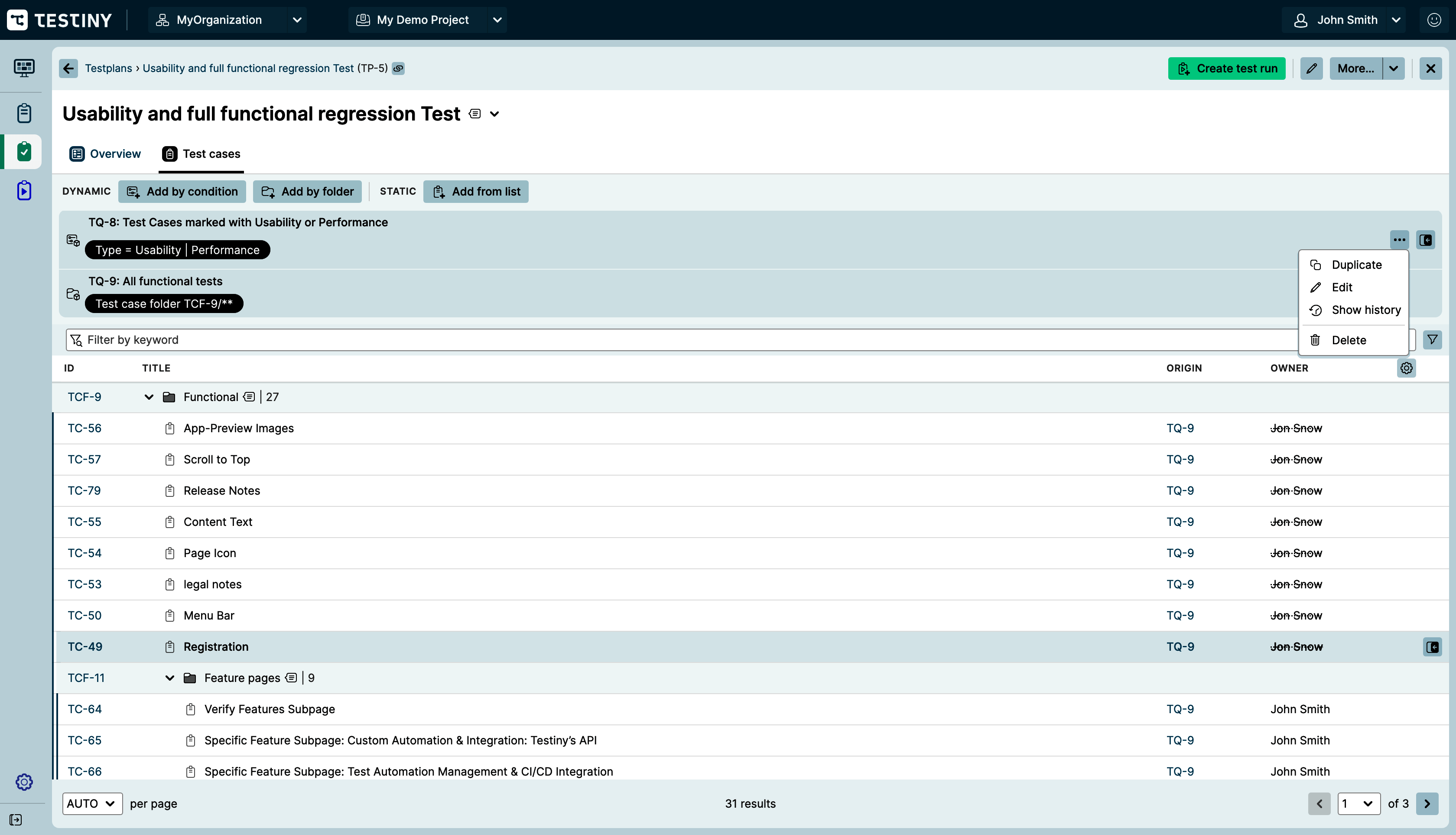Click Create test run button
The height and width of the screenshot is (835, 1456).
[x=1227, y=68]
